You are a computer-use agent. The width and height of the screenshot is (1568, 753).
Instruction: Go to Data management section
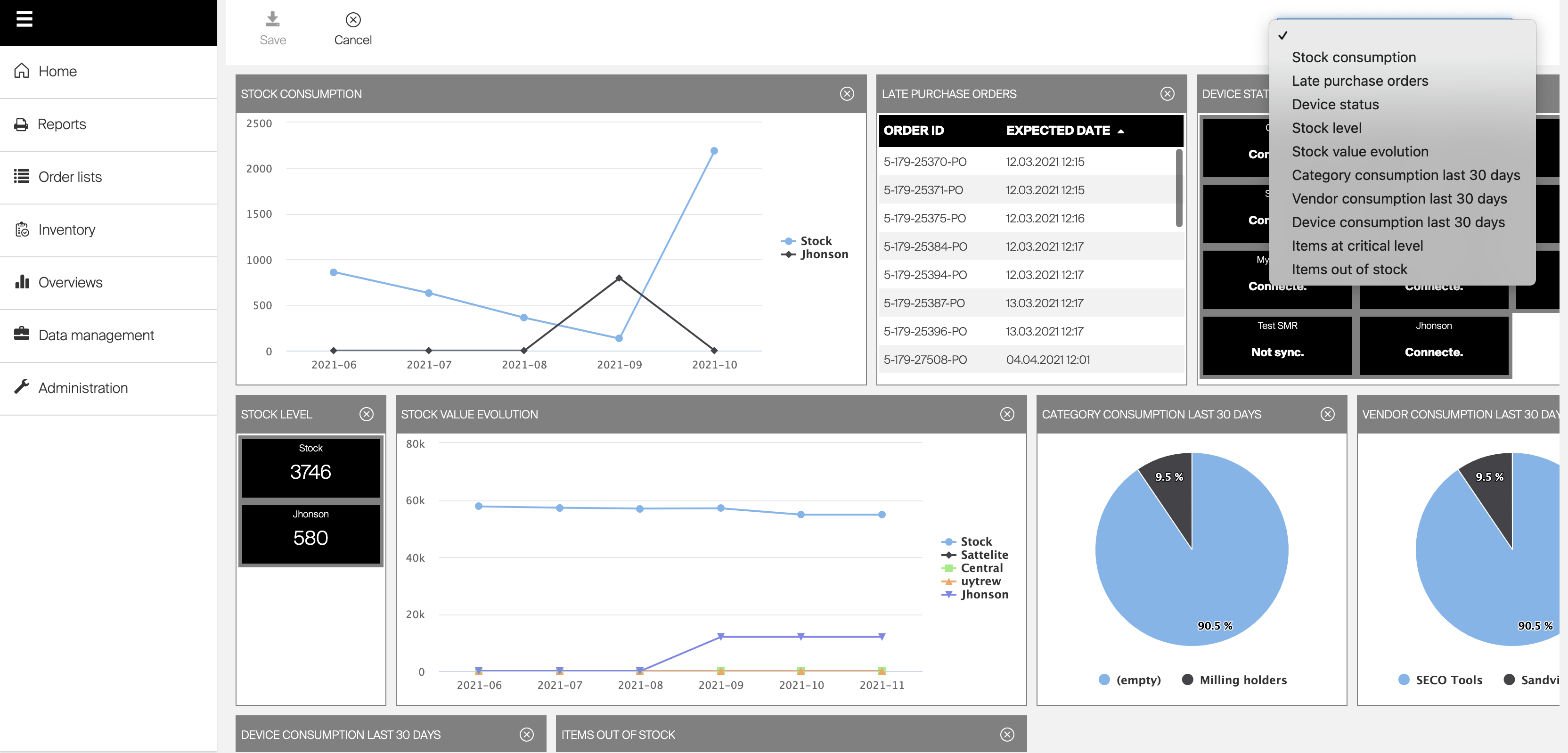click(96, 336)
